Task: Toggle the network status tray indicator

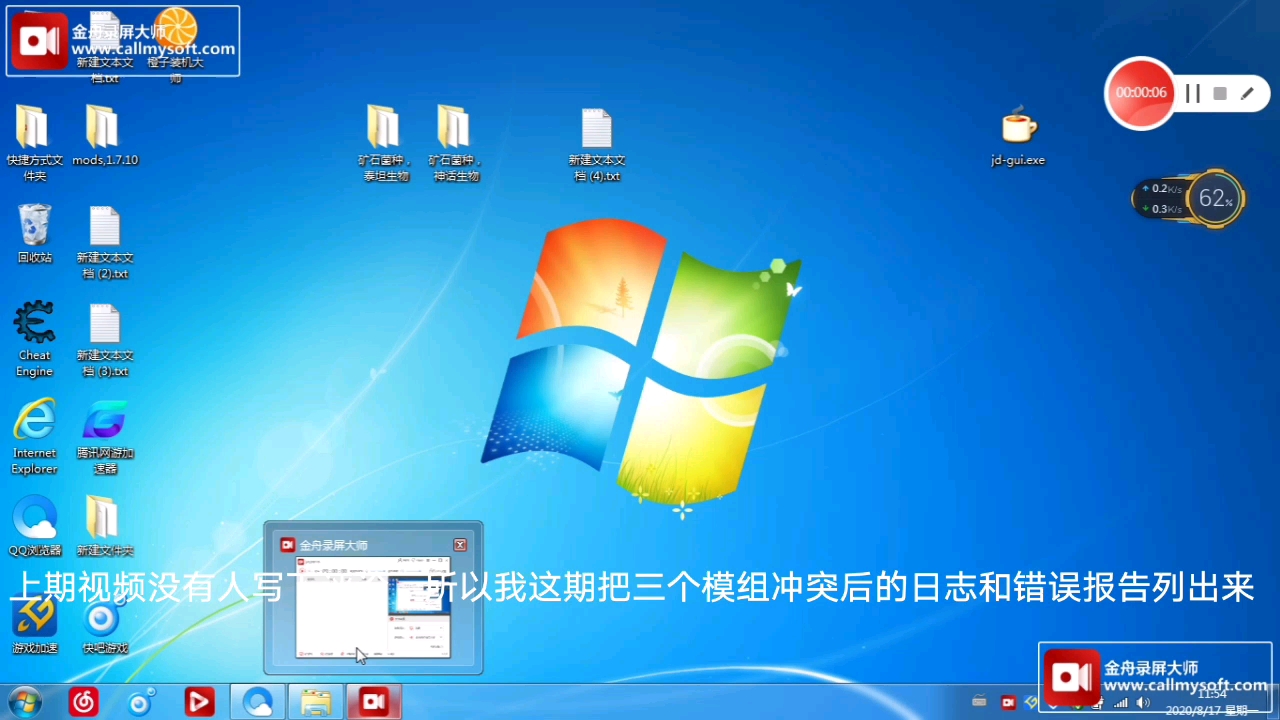Action: 1120,702
